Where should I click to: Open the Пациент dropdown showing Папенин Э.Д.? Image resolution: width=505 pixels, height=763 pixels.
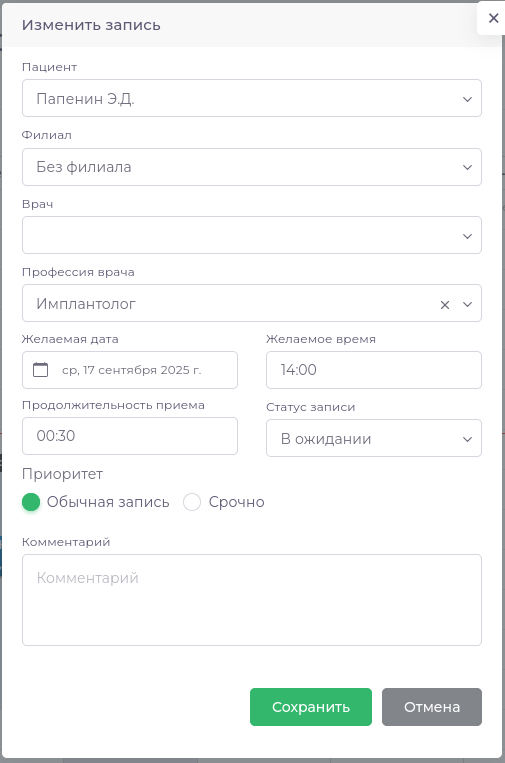point(252,98)
